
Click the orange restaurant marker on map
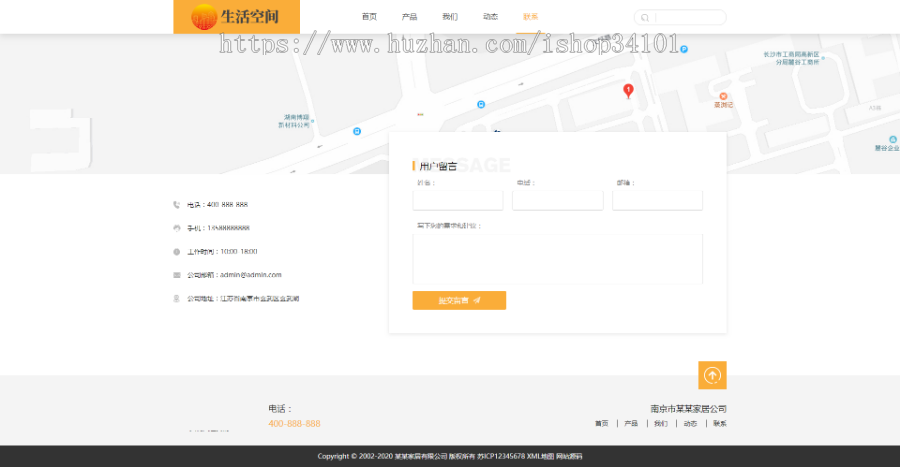click(x=723, y=96)
